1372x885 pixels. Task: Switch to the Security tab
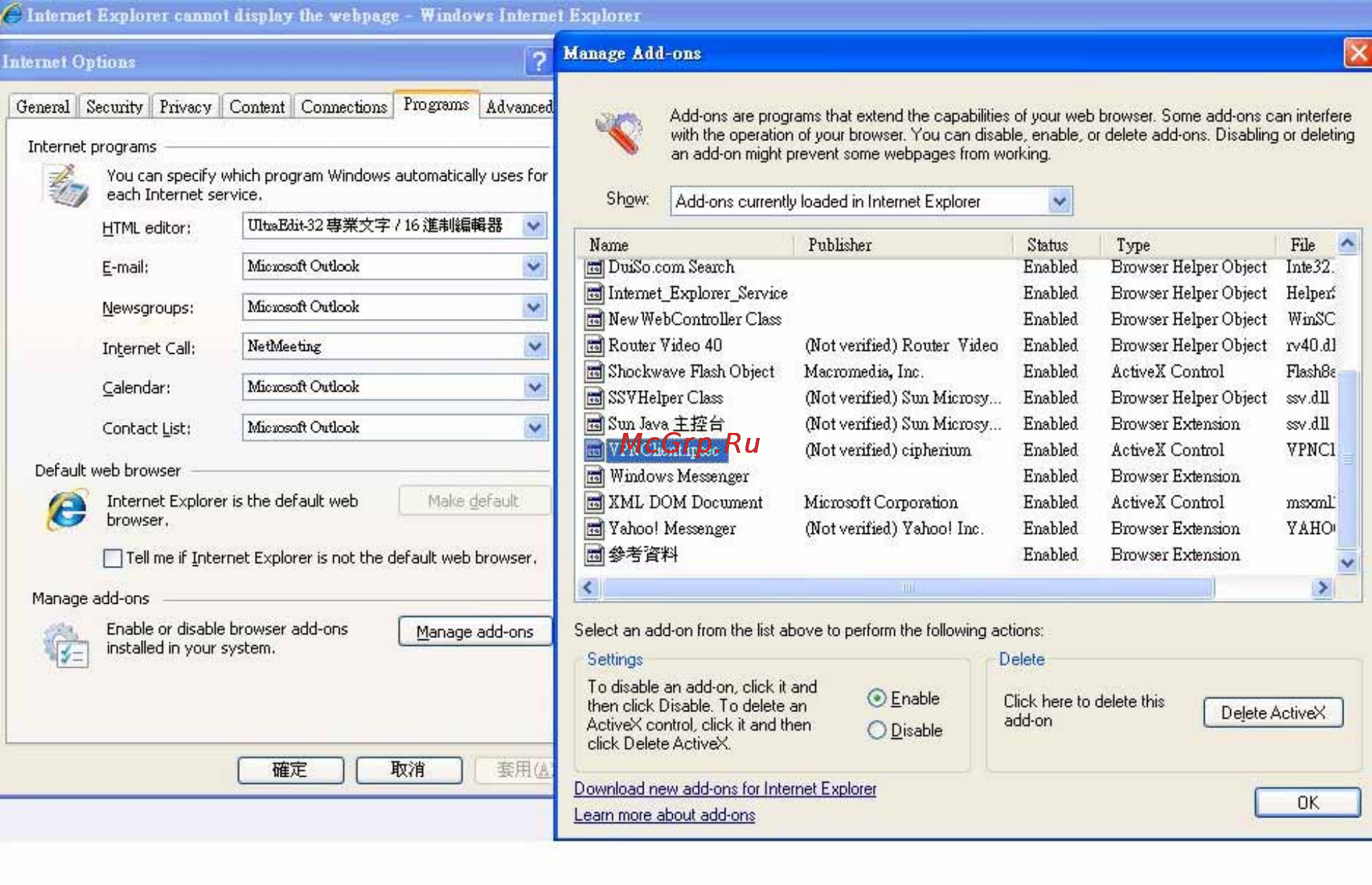click(x=114, y=107)
